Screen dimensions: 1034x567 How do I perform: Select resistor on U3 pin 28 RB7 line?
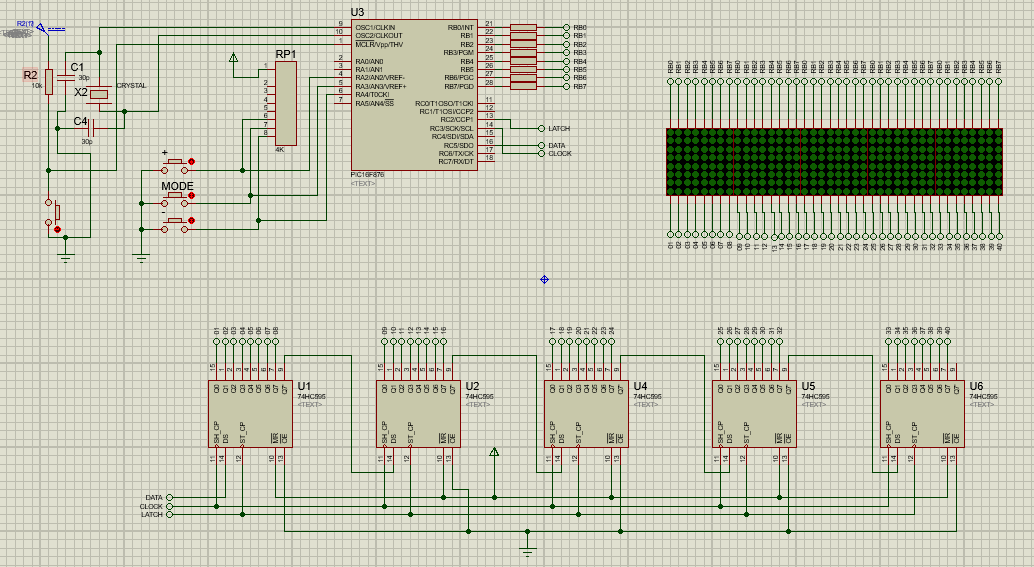coord(524,86)
